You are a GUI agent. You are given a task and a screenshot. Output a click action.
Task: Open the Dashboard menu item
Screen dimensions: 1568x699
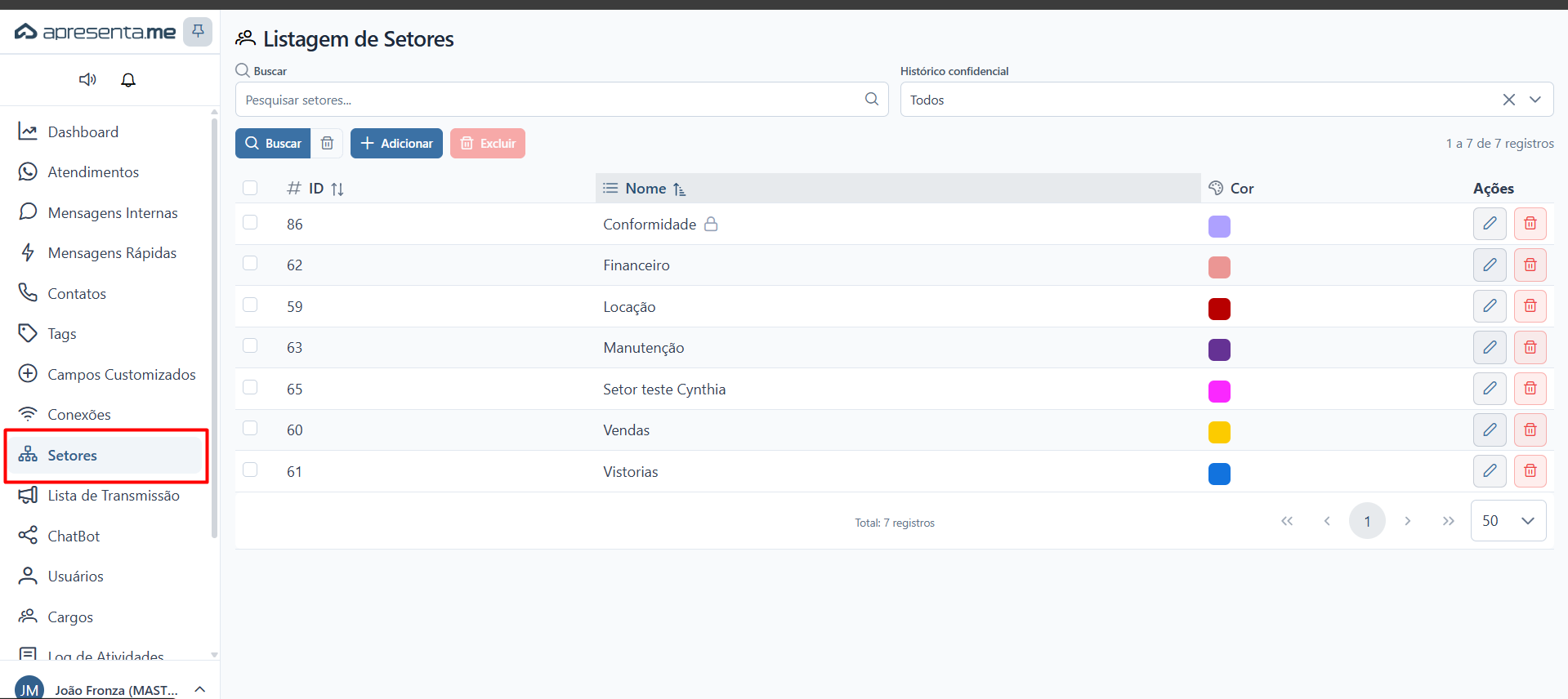[106, 131]
